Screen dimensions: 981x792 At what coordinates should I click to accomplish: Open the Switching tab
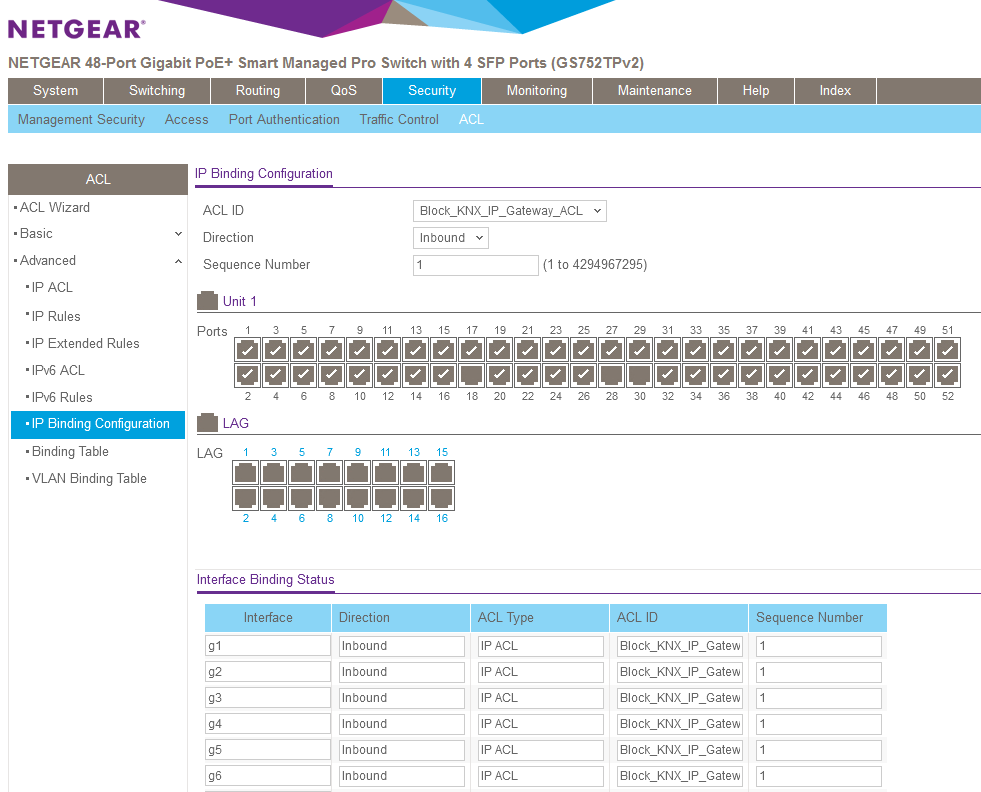(157, 91)
